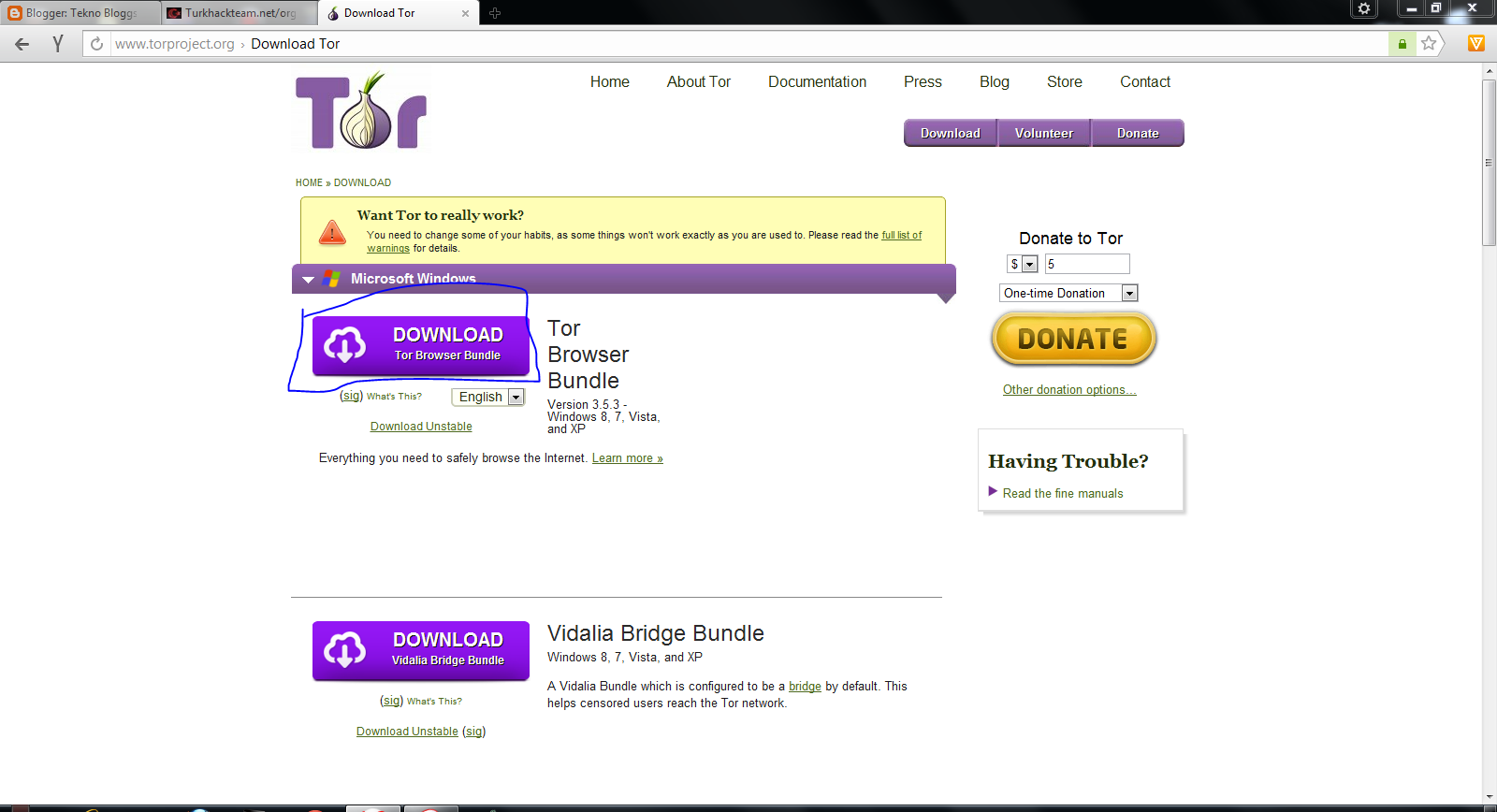
Task: Click the arrow beside Read the fine manuals
Action: (x=993, y=491)
